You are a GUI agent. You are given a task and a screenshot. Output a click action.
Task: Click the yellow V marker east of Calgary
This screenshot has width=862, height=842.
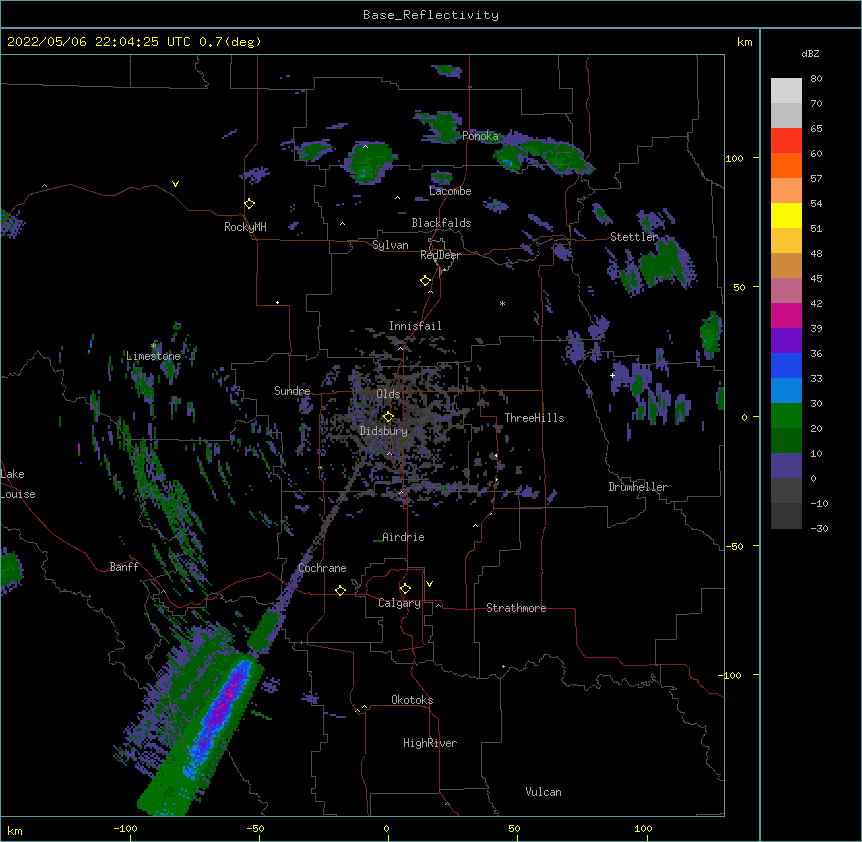click(x=429, y=584)
